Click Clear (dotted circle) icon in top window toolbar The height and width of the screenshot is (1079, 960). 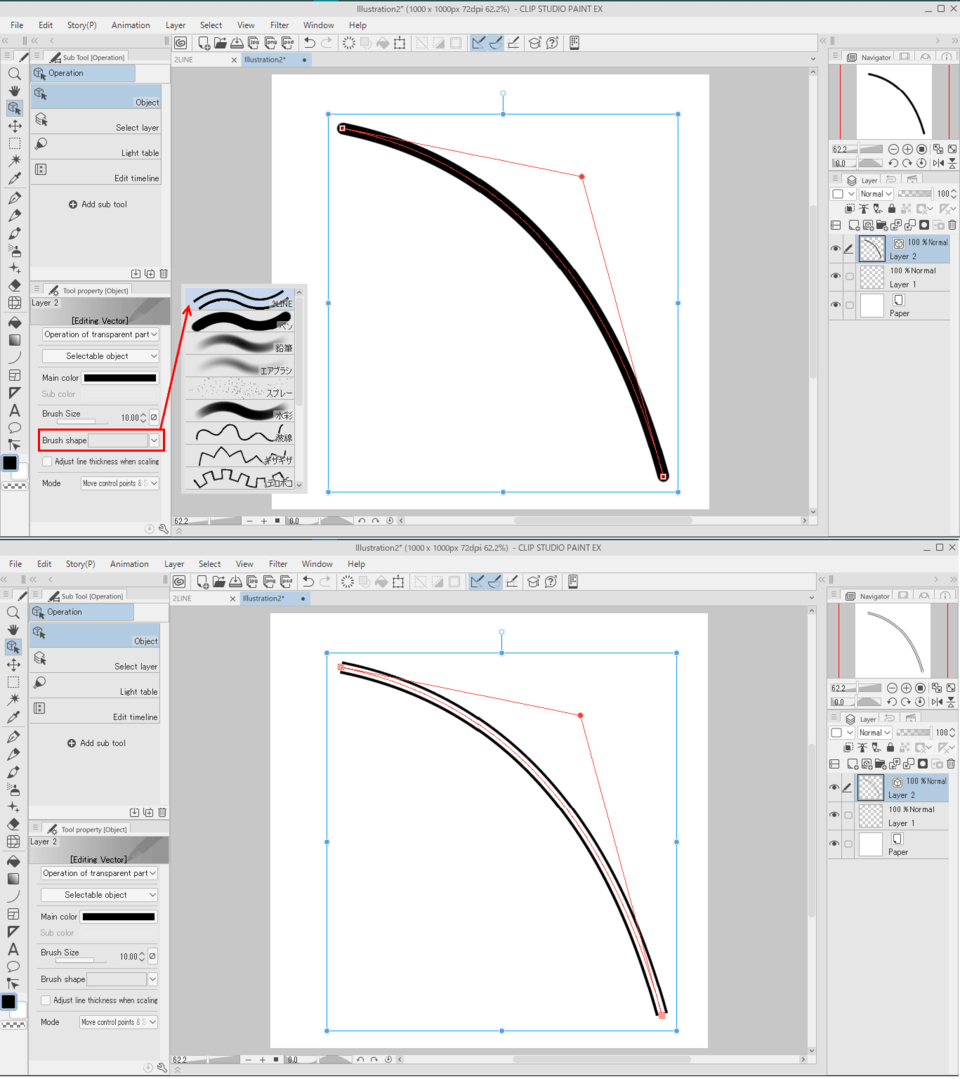[x=349, y=43]
